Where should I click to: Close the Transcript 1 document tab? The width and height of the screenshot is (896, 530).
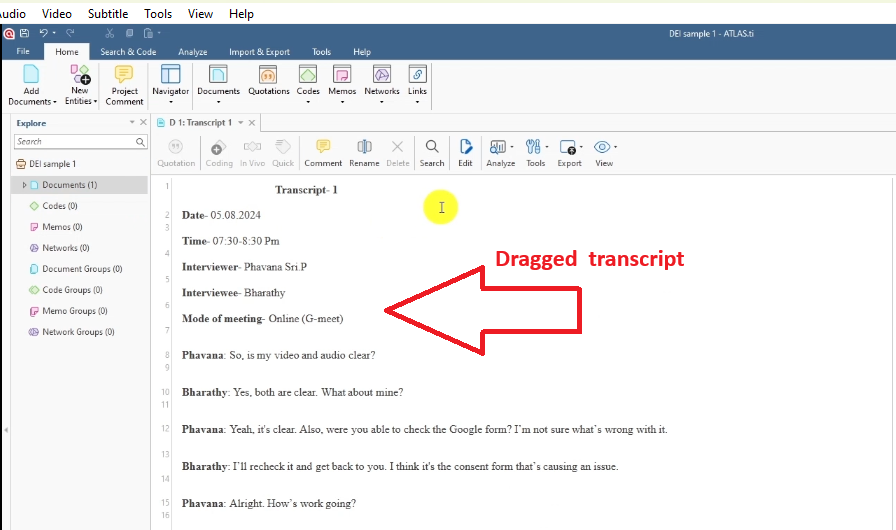tap(252, 123)
